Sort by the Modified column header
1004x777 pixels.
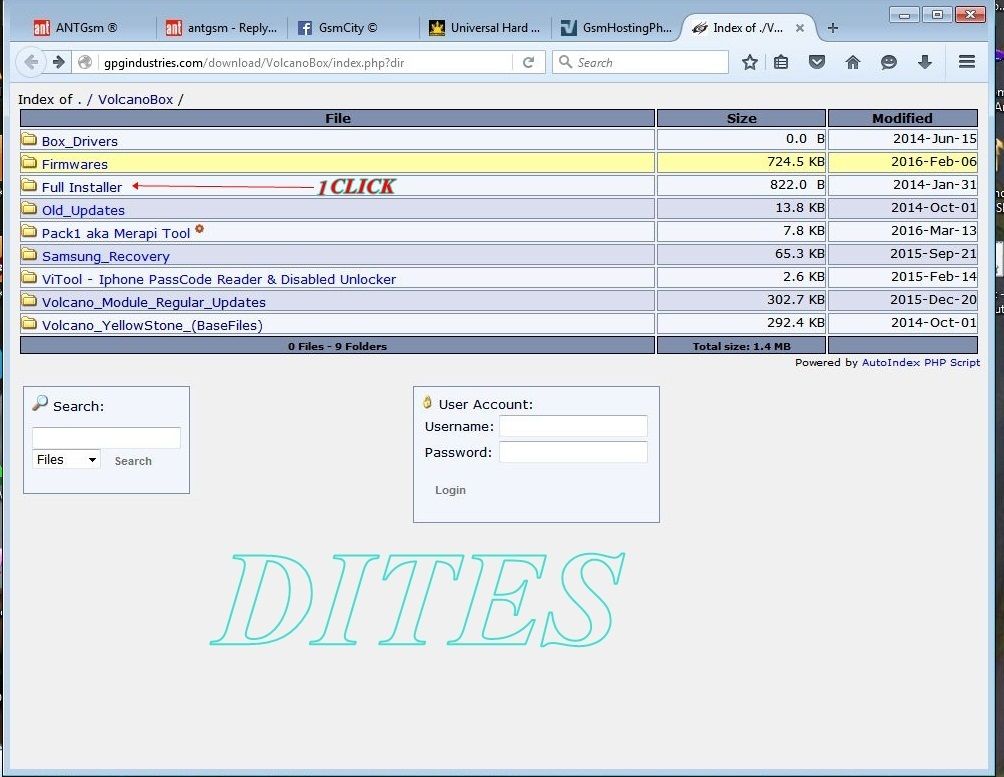[x=902, y=118]
